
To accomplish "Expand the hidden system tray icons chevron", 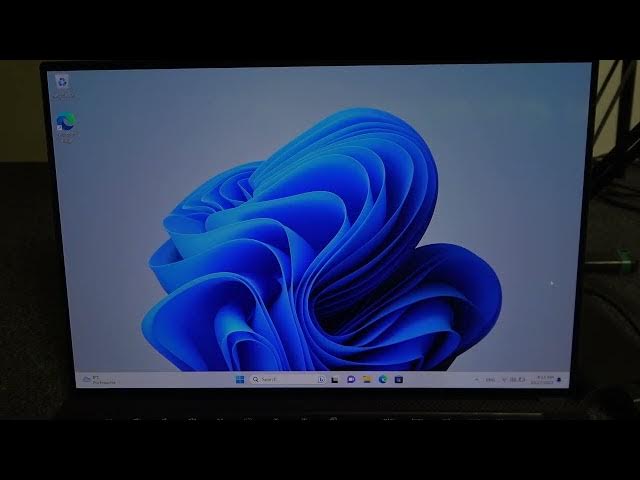I will pyautogui.click(x=476, y=380).
